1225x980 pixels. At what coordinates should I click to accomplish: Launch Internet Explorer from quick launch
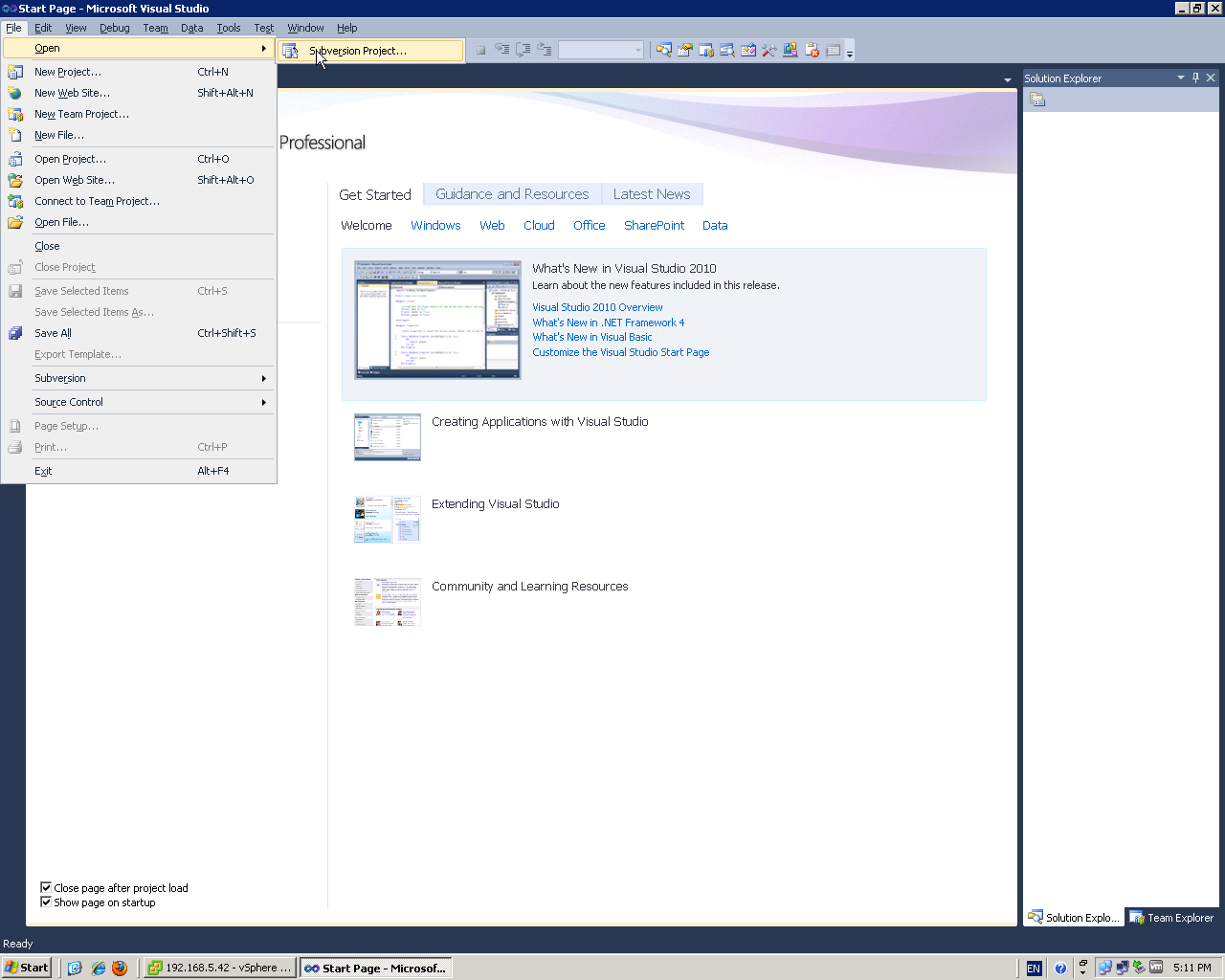coord(98,968)
